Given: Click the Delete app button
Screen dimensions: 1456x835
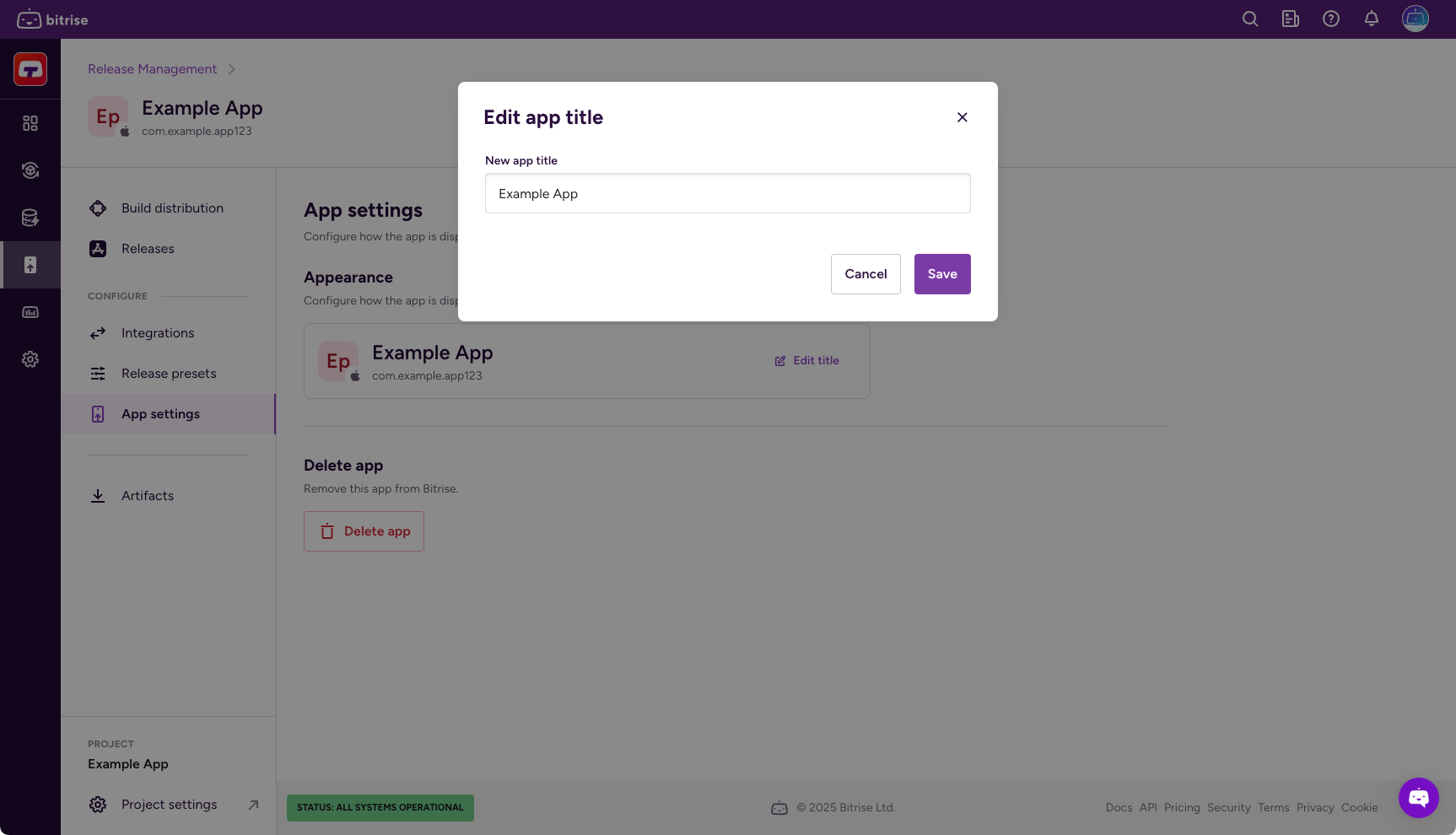Looking at the screenshot, I should click(364, 531).
